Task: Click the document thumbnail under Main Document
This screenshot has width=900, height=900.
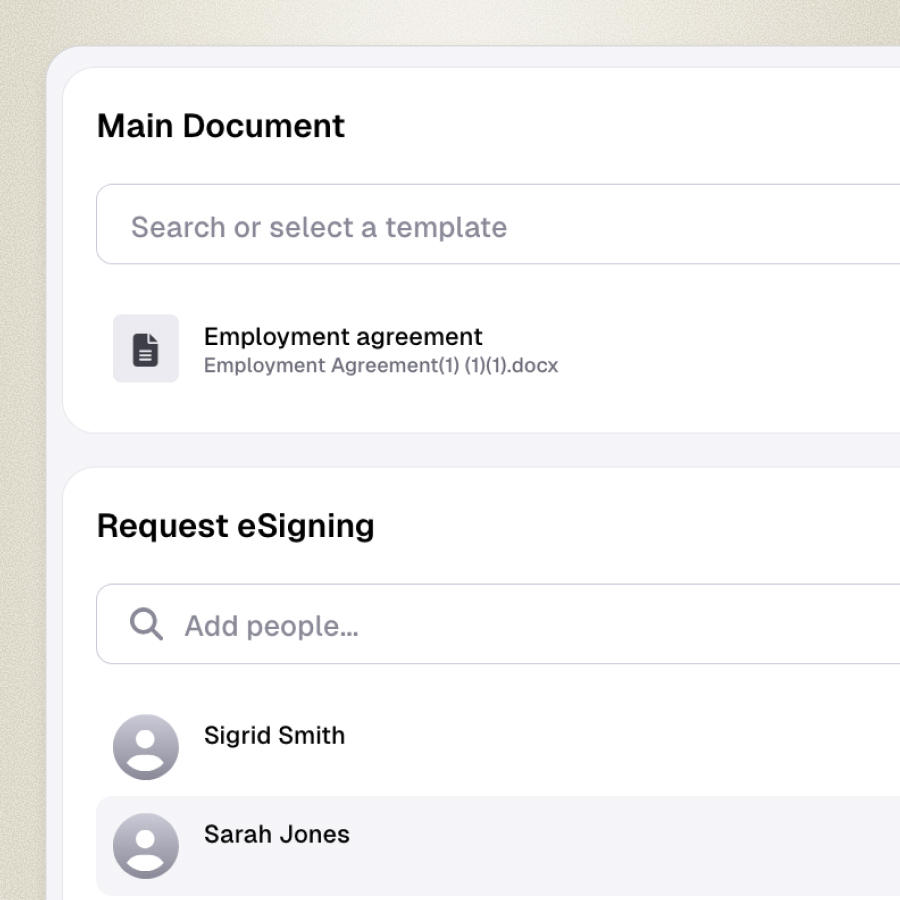Action: pyautogui.click(x=145, y=348)
